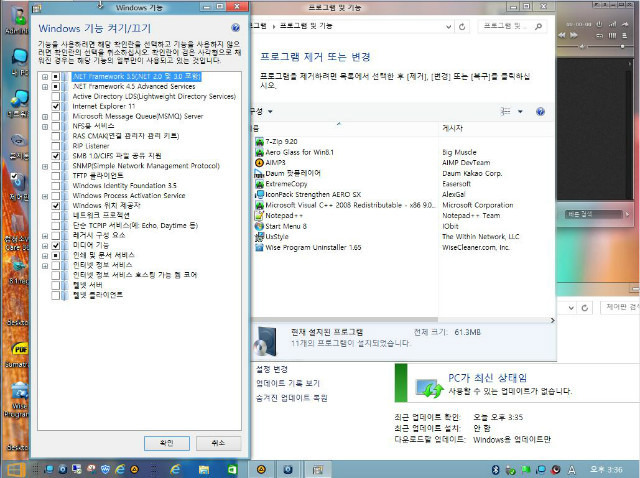Click the Programs and Features breadcrumb
Screen dimensions: 640x478
point(306,26)
